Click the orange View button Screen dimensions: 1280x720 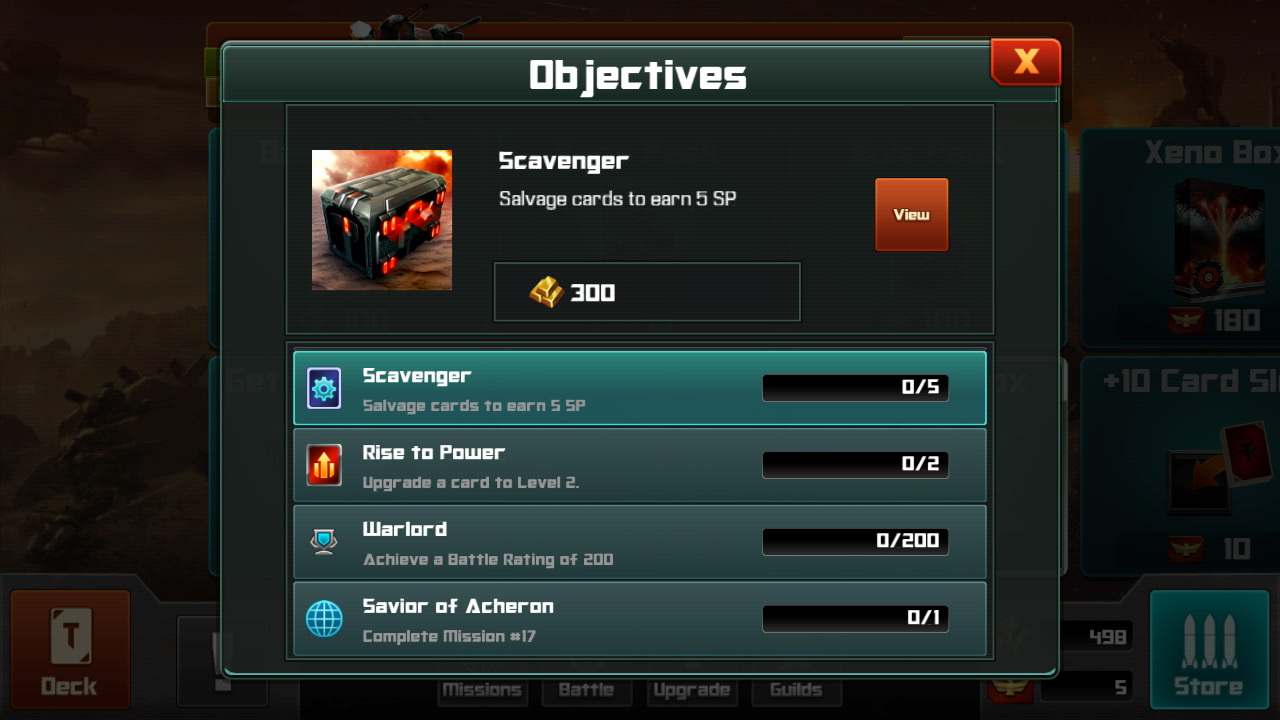tap(911, 214)
